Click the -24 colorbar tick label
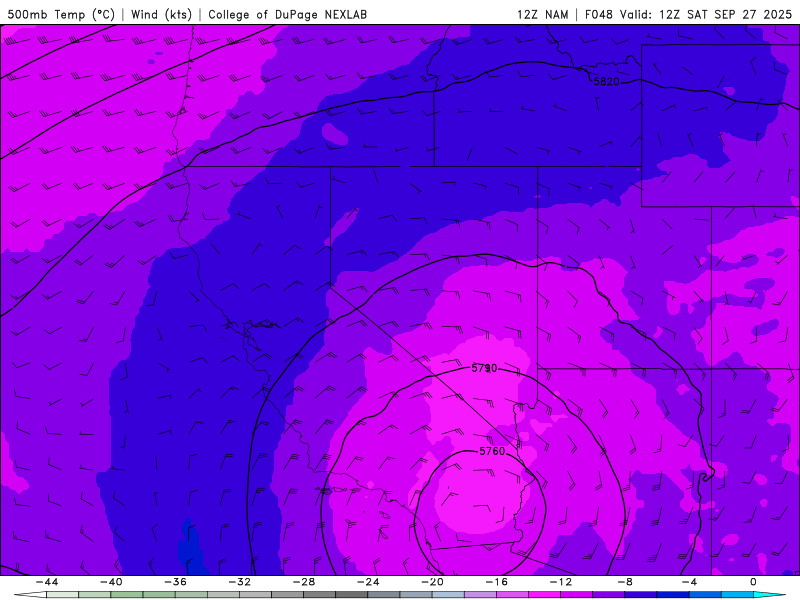This screenshot has height=600, width=800. pyautogui.click(x=368, y=582)
